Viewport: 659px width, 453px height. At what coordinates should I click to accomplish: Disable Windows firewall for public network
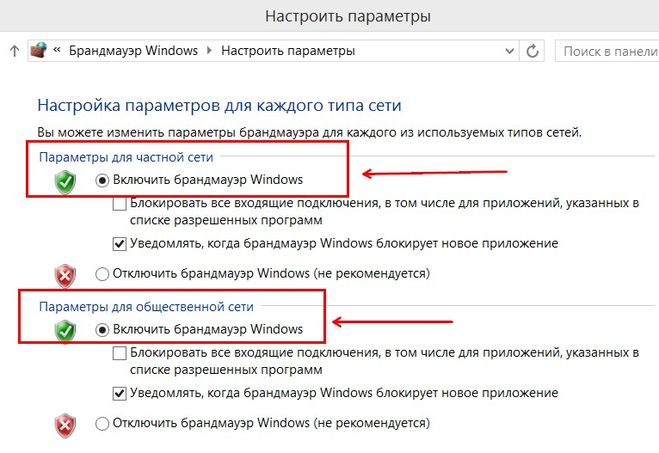(x=102, y=423)
